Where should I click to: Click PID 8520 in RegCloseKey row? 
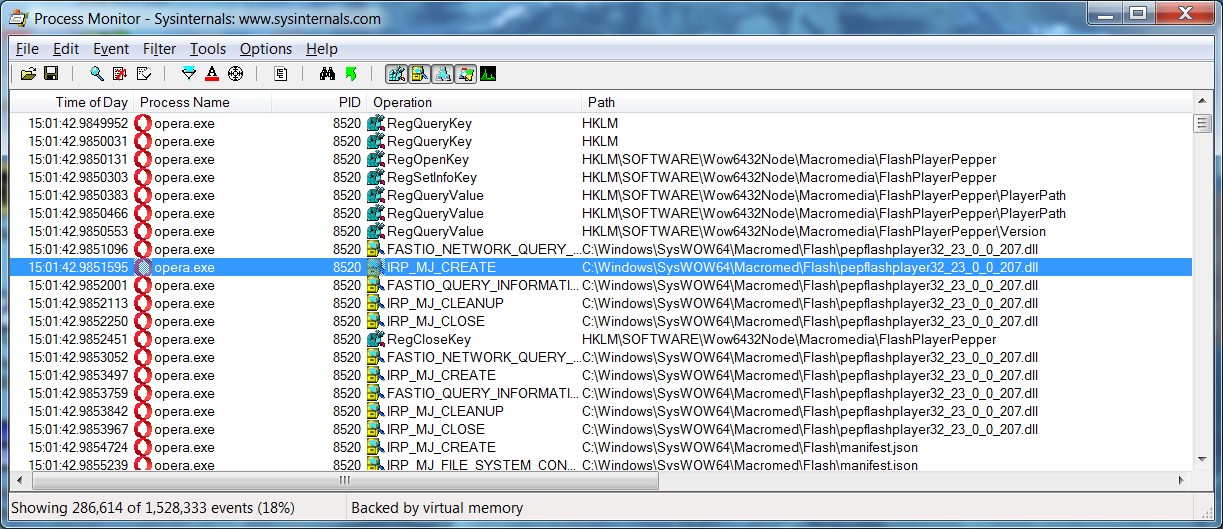347,339
